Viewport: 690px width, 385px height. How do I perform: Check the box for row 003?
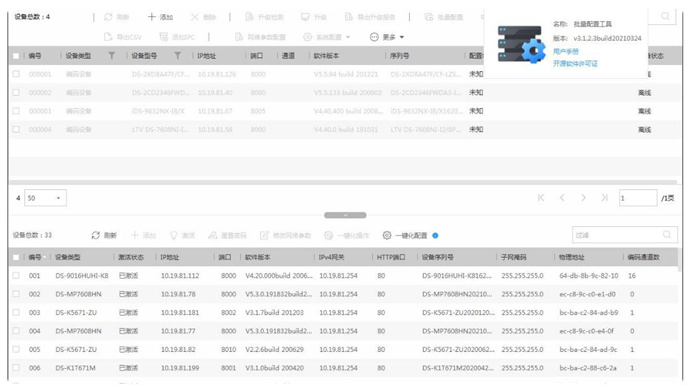[x=16, y=312]
